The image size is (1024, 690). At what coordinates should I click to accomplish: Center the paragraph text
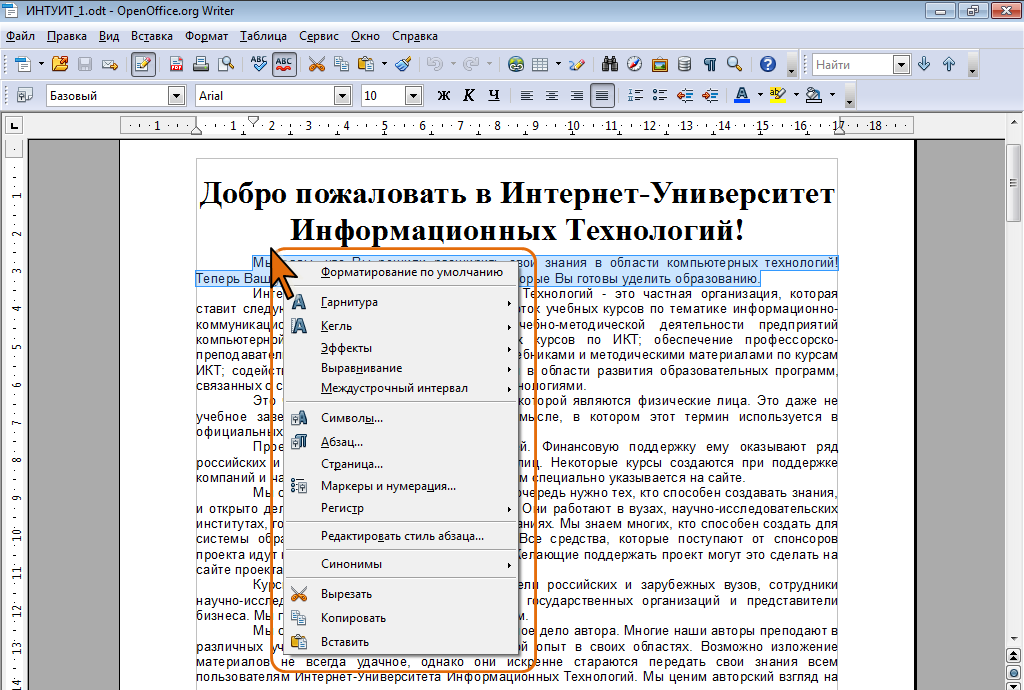pyautogui.click(x=552, y=95)
